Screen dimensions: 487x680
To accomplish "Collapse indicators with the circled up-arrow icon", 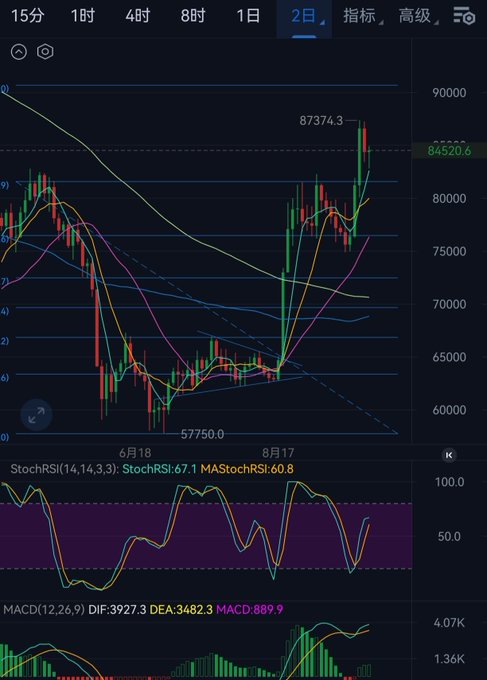I will click(x=19, y=52).
